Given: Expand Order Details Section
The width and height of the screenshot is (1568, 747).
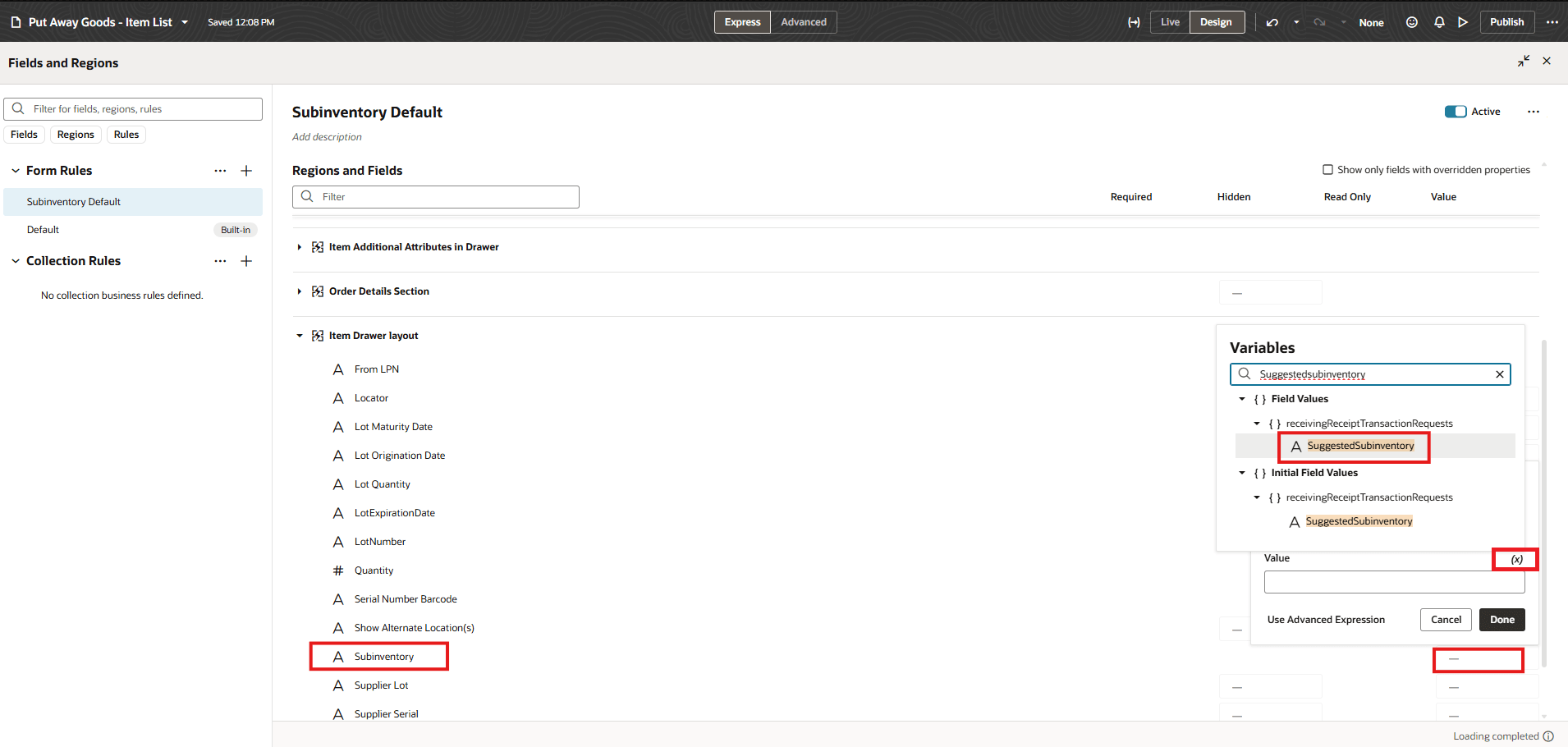Looking at the screenshot, I should click(x=300, y=291).
